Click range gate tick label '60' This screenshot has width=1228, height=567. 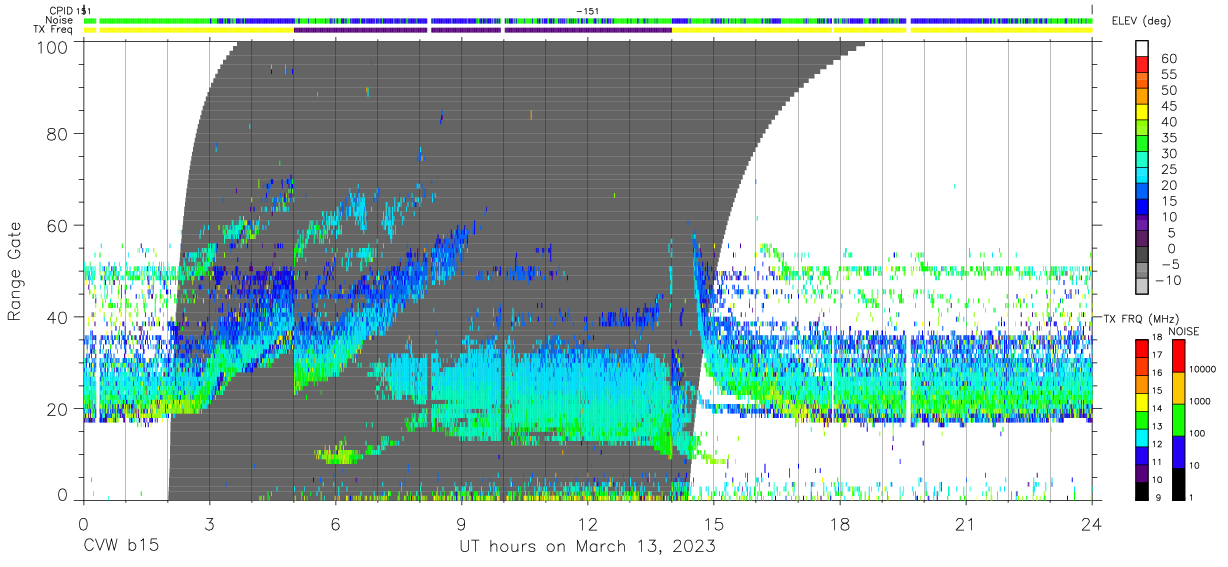tap(58, 225)
